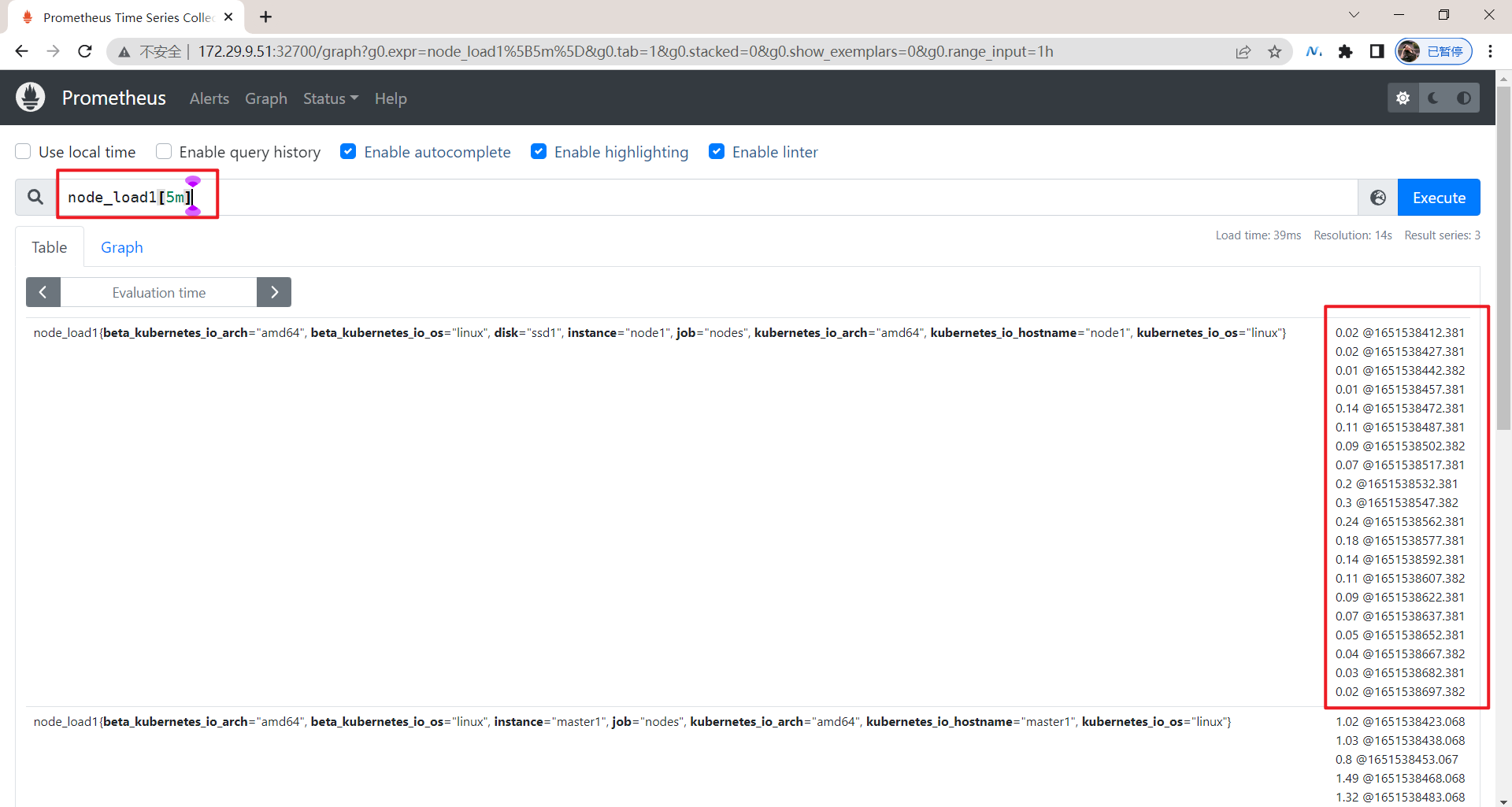Click the Evaluation time input
The width and height of the screenshot is (1512, 807).
pos(159,292)
